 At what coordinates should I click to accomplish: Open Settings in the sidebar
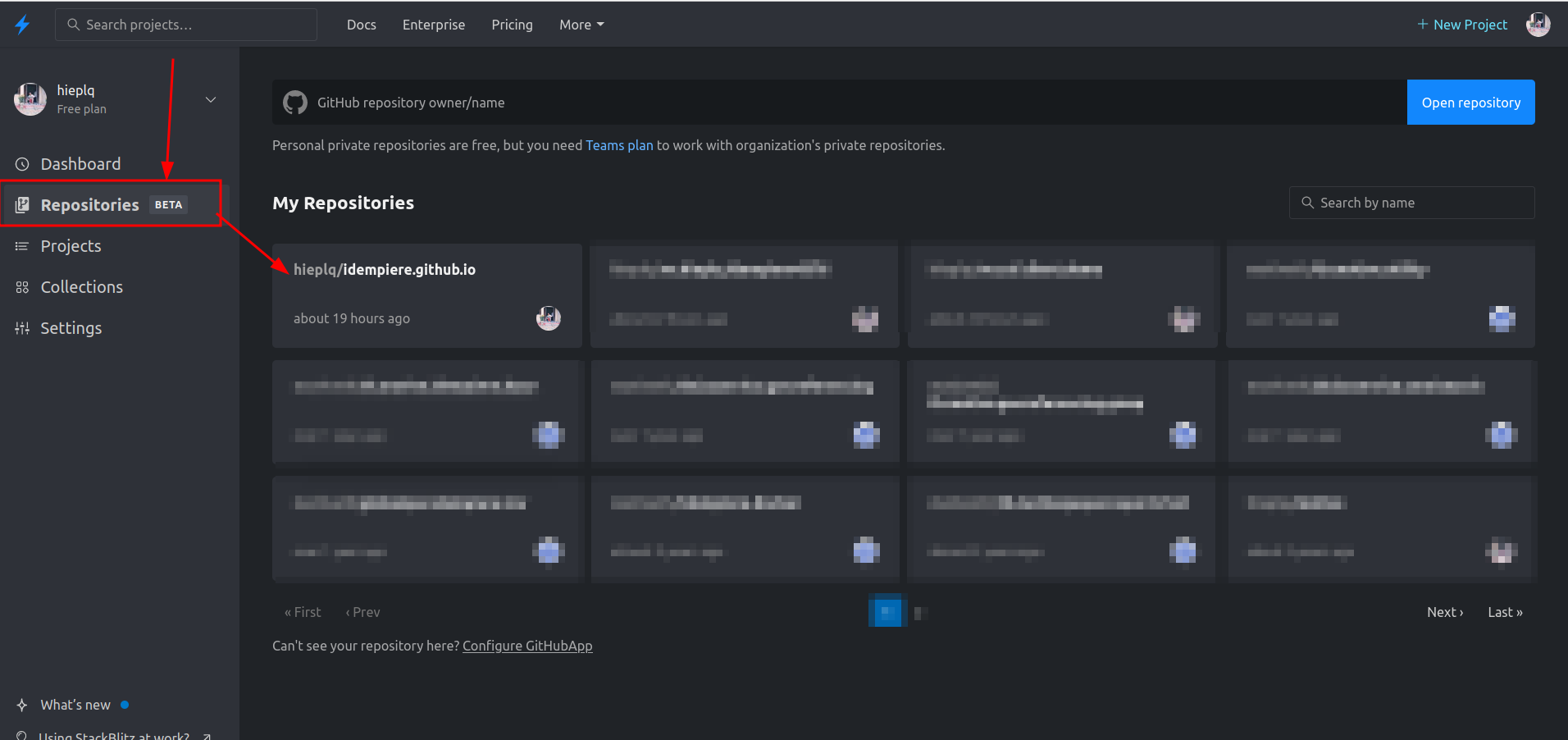pyautogui.click(x=71, y=328)
